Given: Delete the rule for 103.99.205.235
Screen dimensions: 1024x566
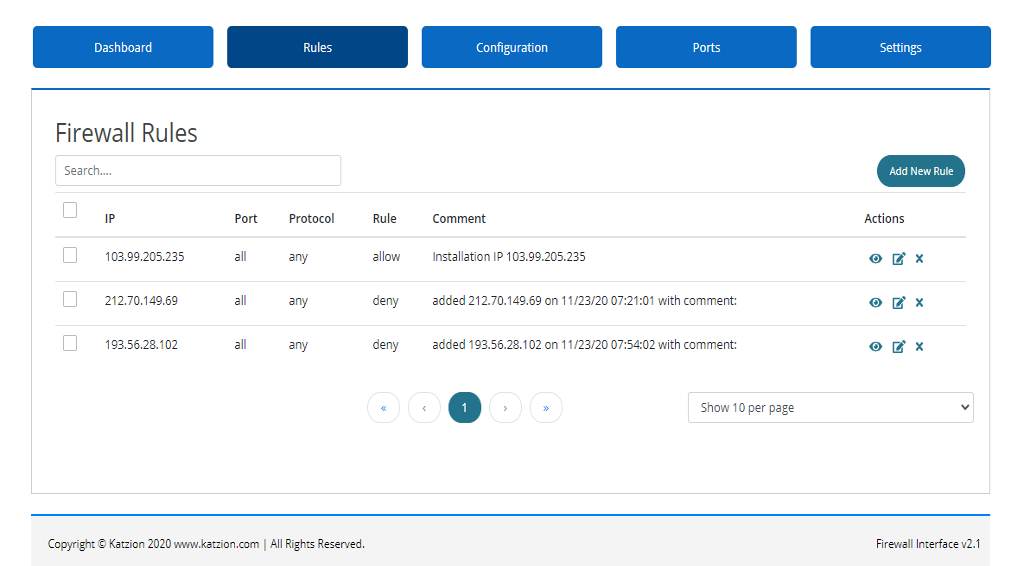Looking at the screenshot, I should (x=919, y=259).
